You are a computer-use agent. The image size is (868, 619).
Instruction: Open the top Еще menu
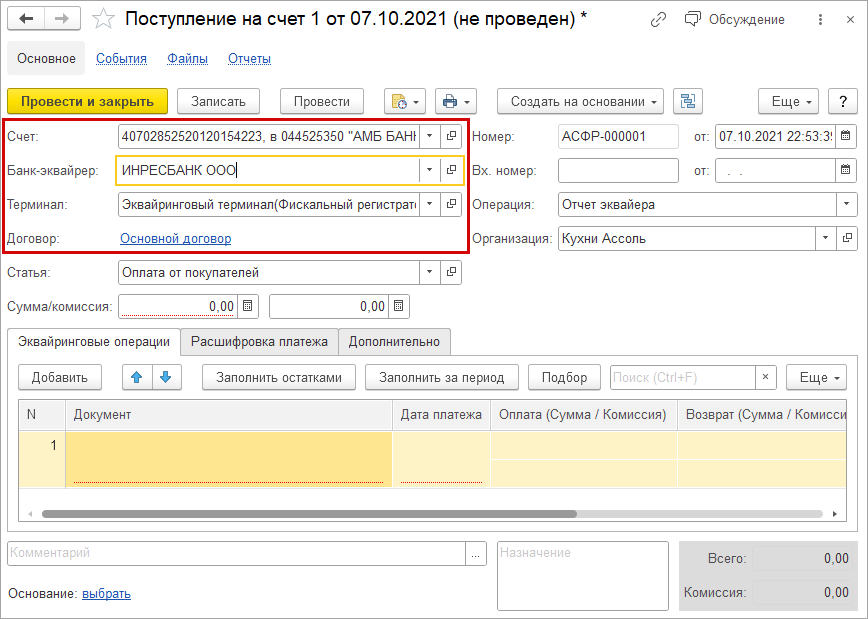[x=788, y=101]
